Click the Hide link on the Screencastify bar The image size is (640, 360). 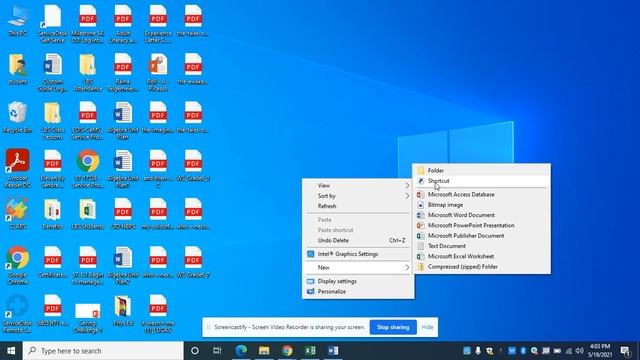427,327
